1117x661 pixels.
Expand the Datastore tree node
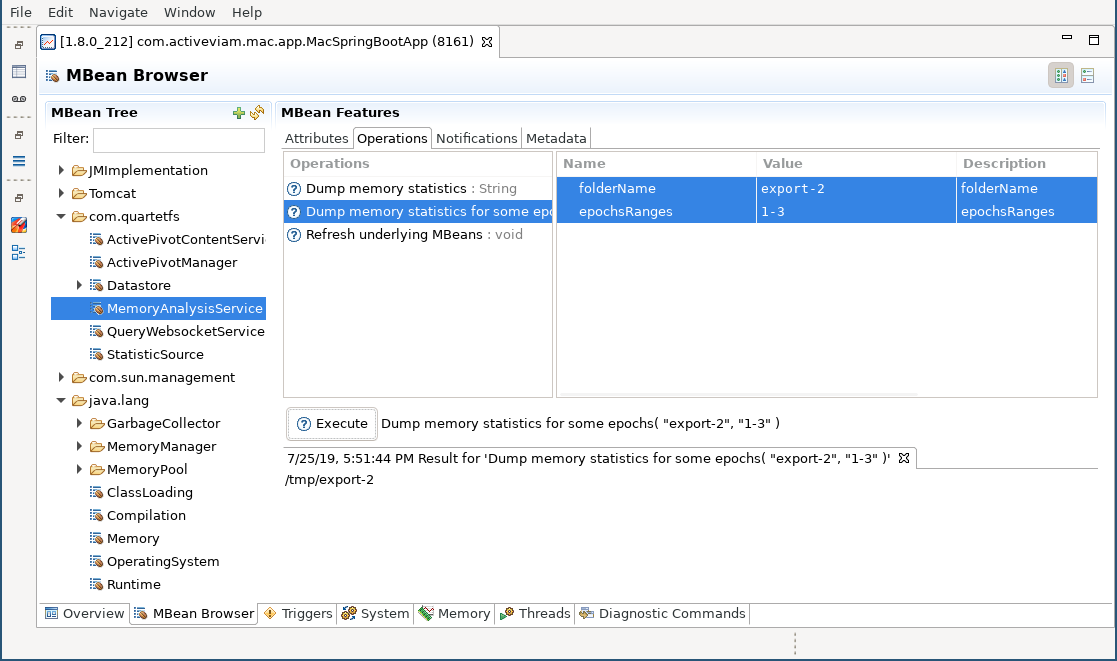click(80, 285)
